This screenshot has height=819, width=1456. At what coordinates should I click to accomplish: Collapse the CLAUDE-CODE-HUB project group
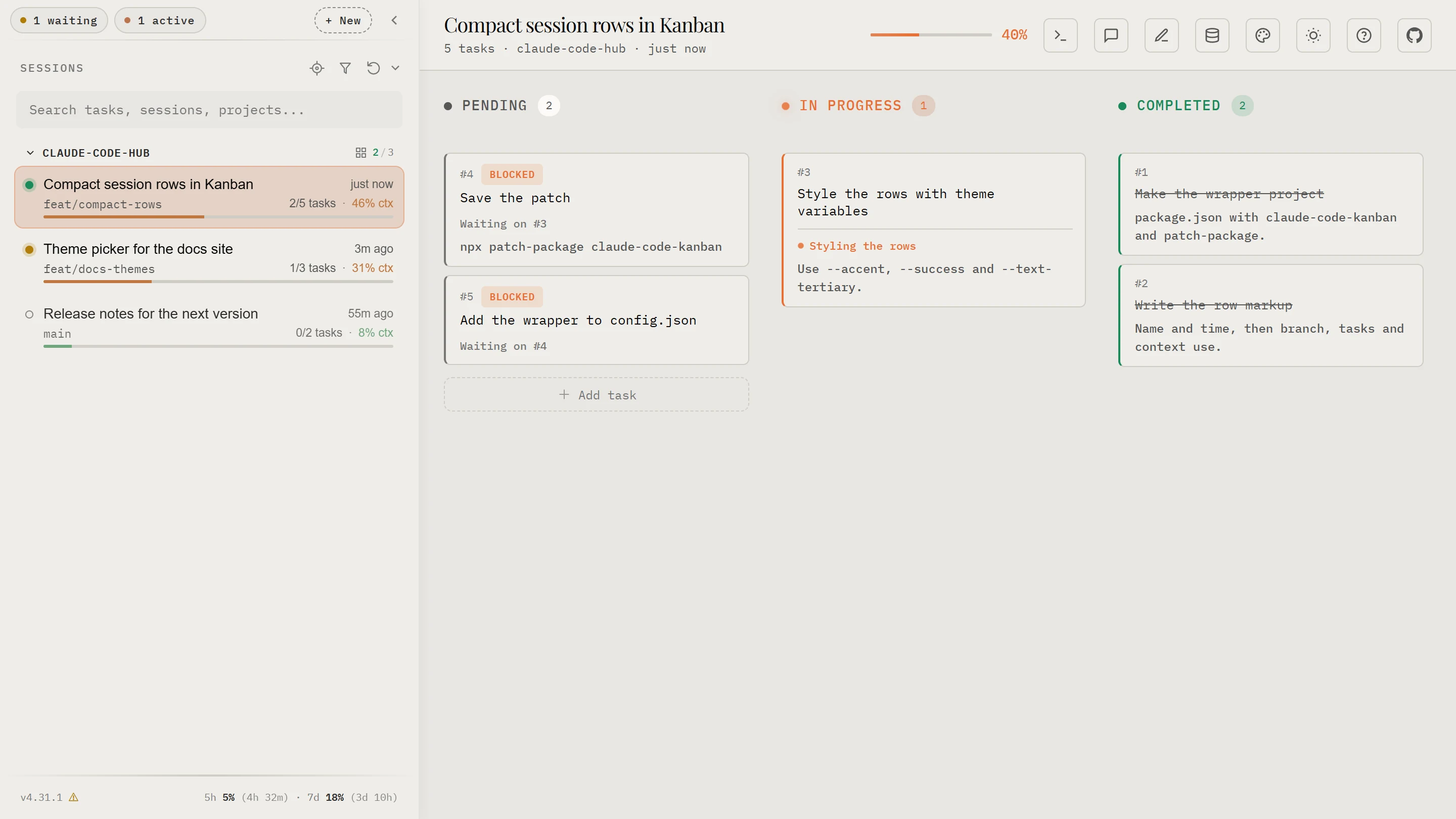tap(30, 153)
